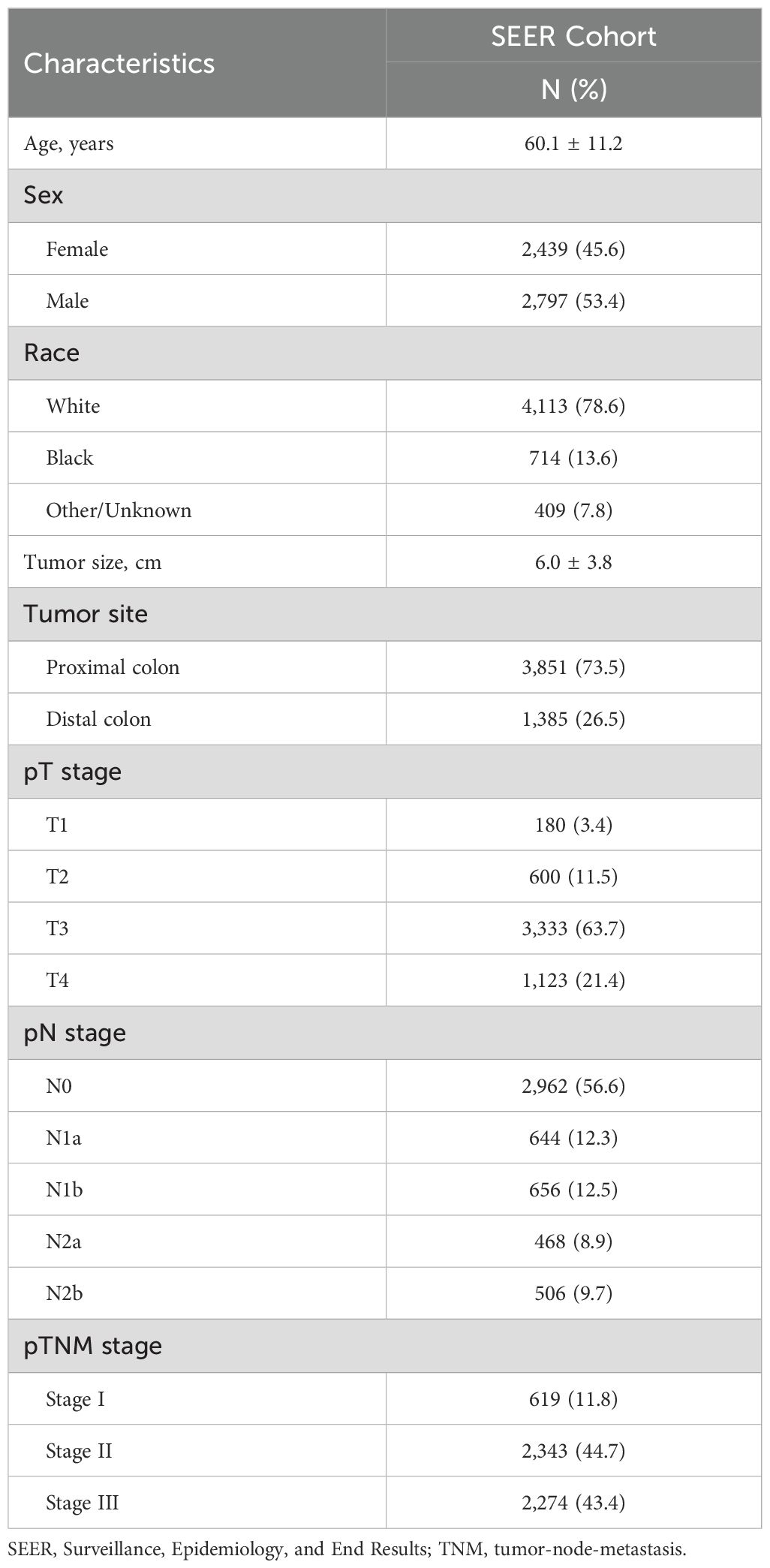Click the Stage II value 2,343 (44.7)
Screen dimensions: 770x1568
tap(573, 1451)
